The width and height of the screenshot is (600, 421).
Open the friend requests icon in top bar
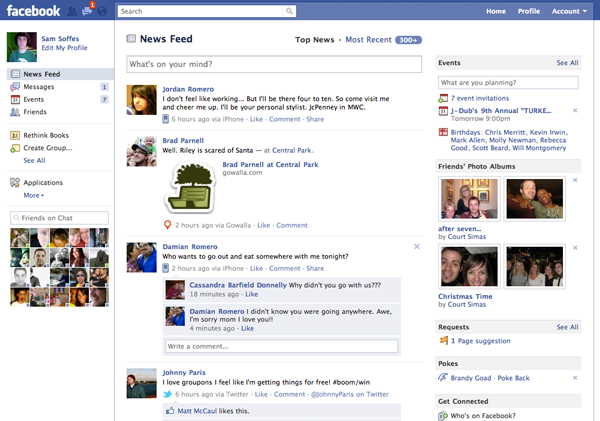click(x=70, y=11)
